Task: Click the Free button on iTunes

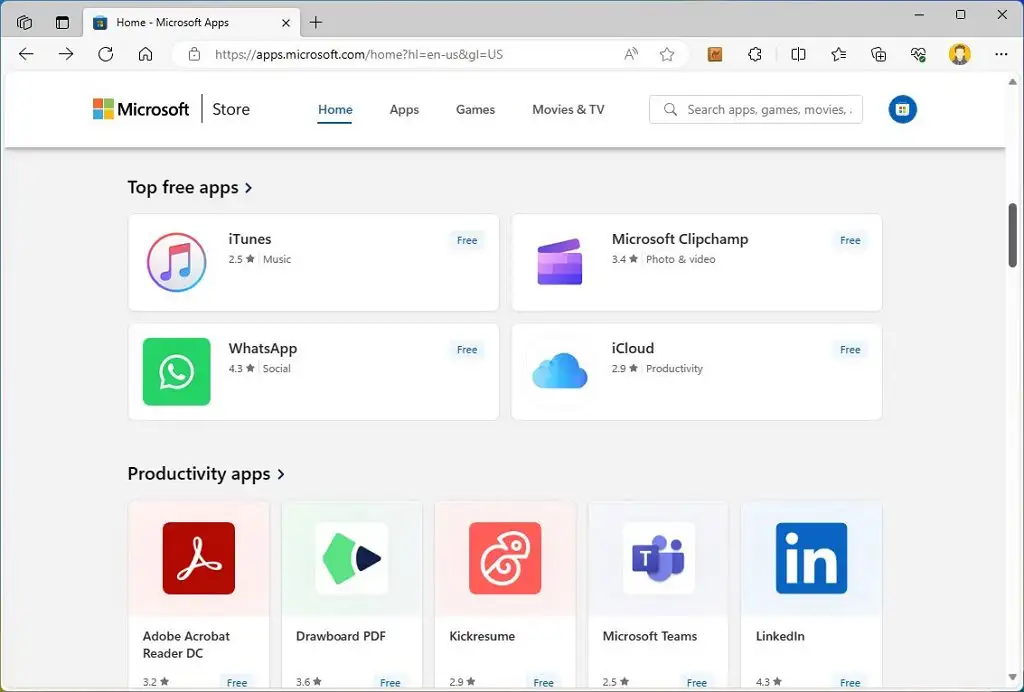Action: tap(466, 240)
